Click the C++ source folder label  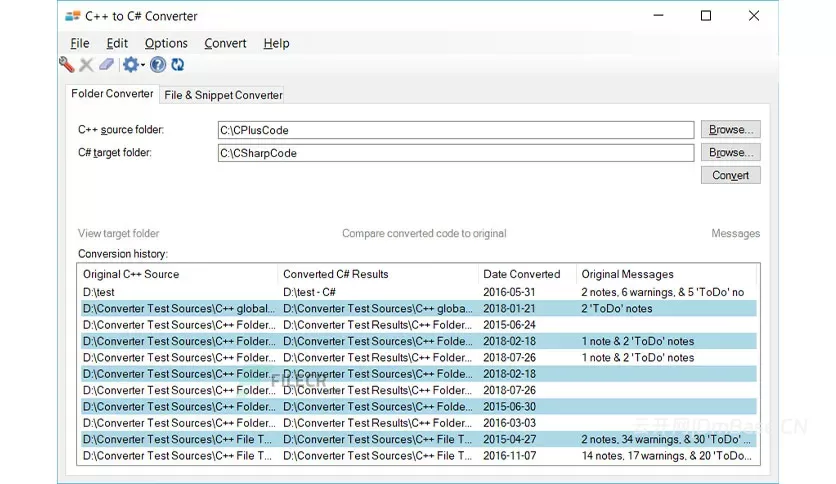[121, 130]
